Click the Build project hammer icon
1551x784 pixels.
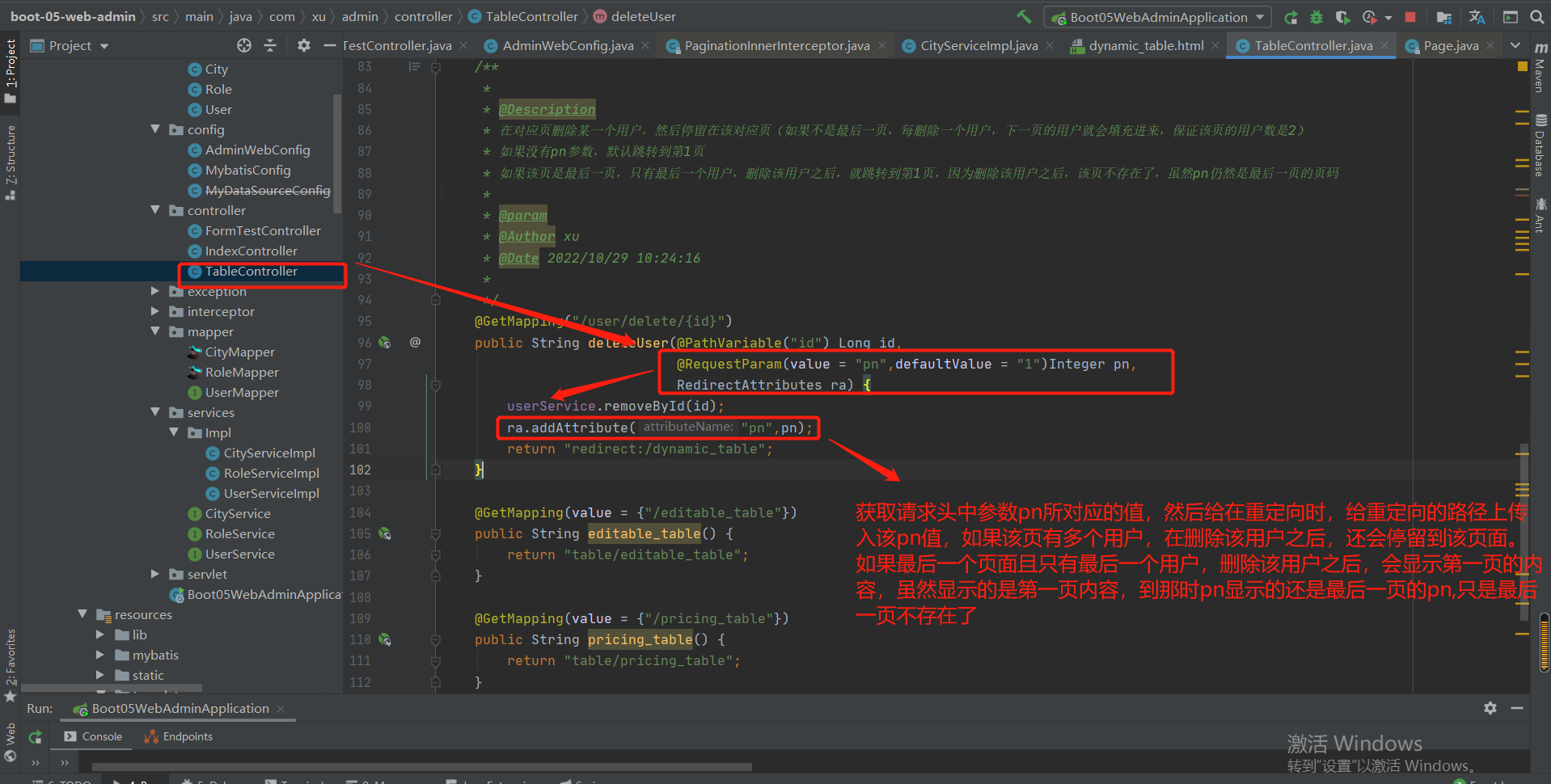[x=1024, y=16]
